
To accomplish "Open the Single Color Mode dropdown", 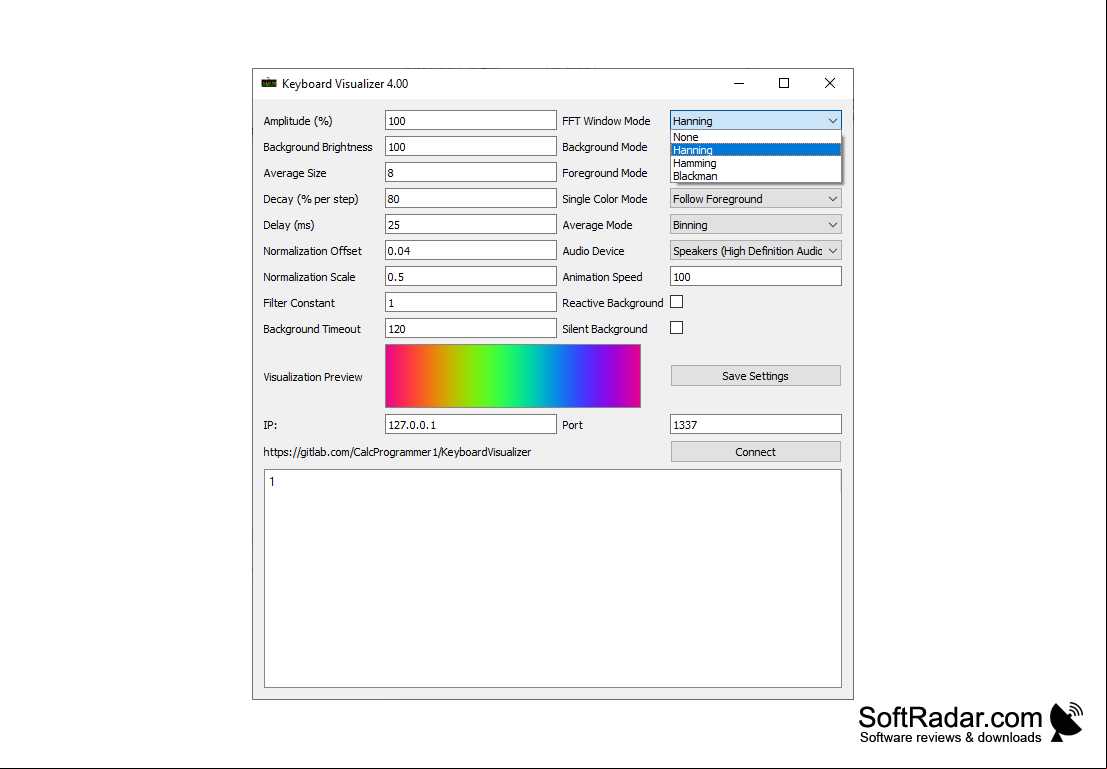I will [x=755, y=199].
